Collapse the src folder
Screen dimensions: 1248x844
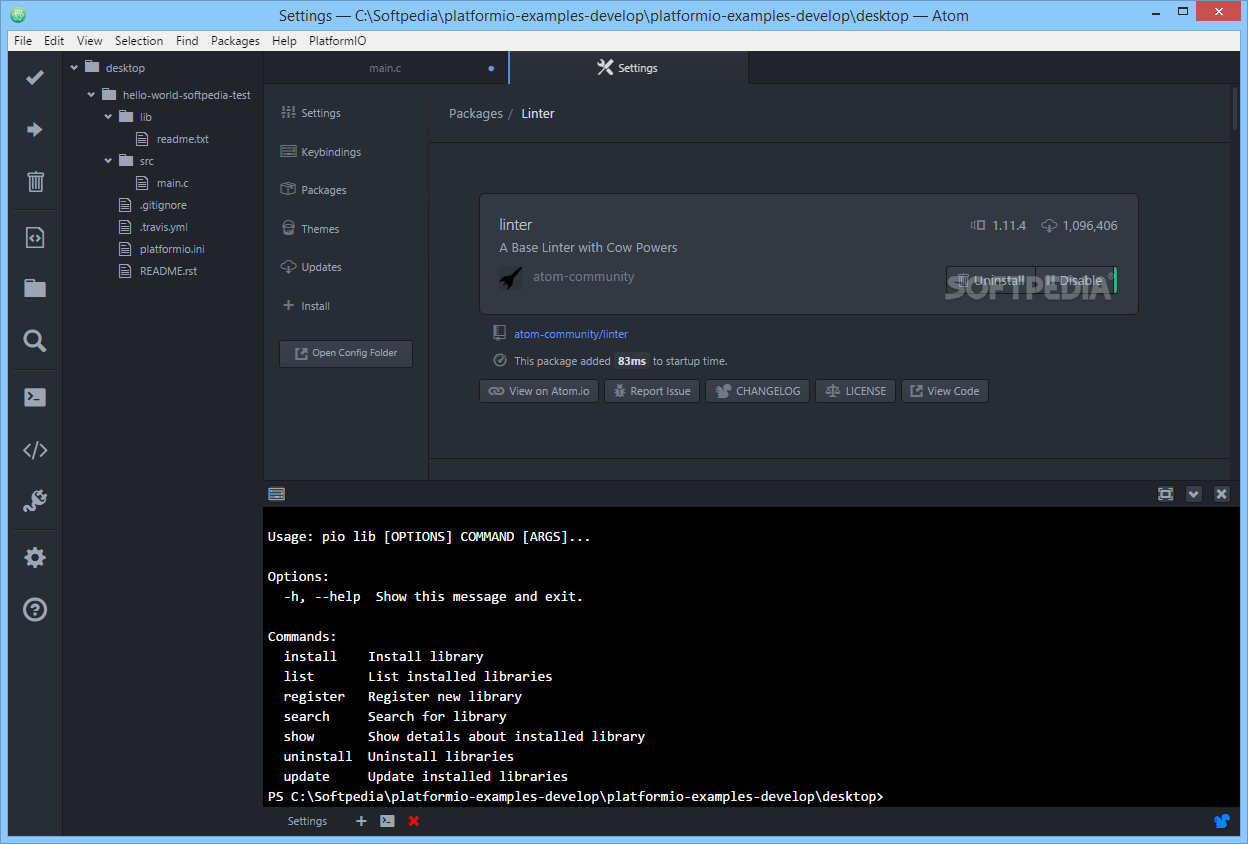109,161
